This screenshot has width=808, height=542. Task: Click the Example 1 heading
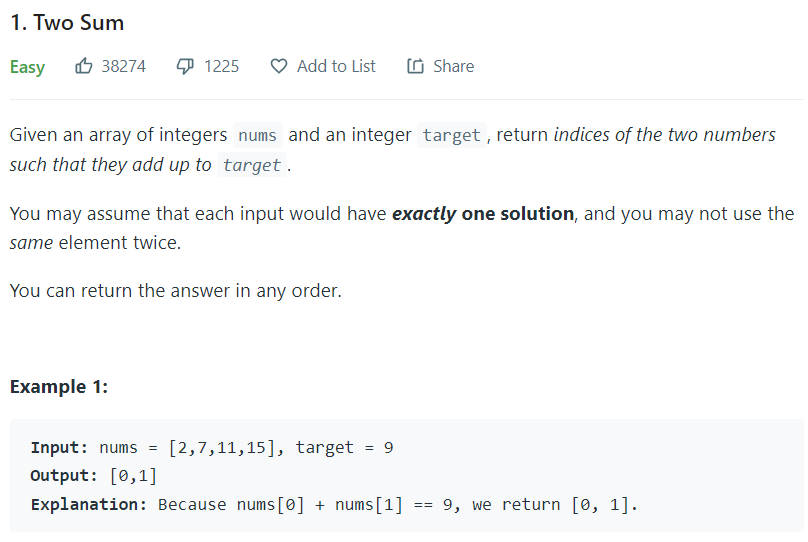59,386
